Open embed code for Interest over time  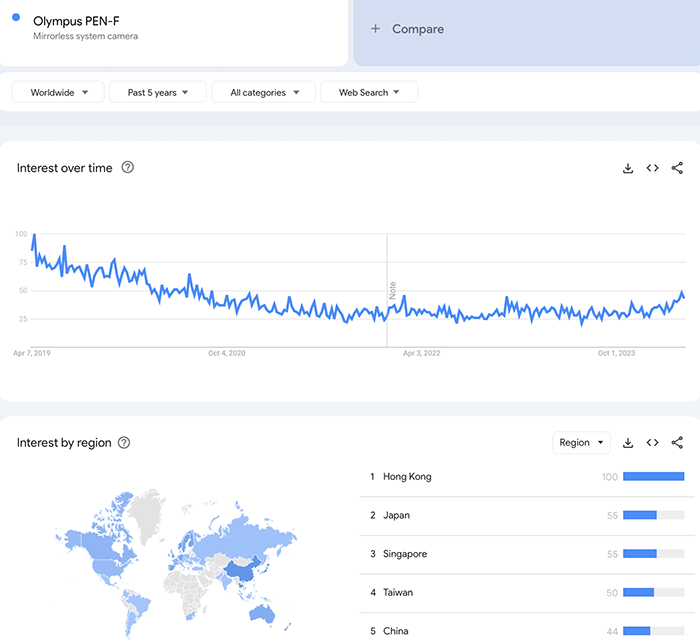pos(652,168)
